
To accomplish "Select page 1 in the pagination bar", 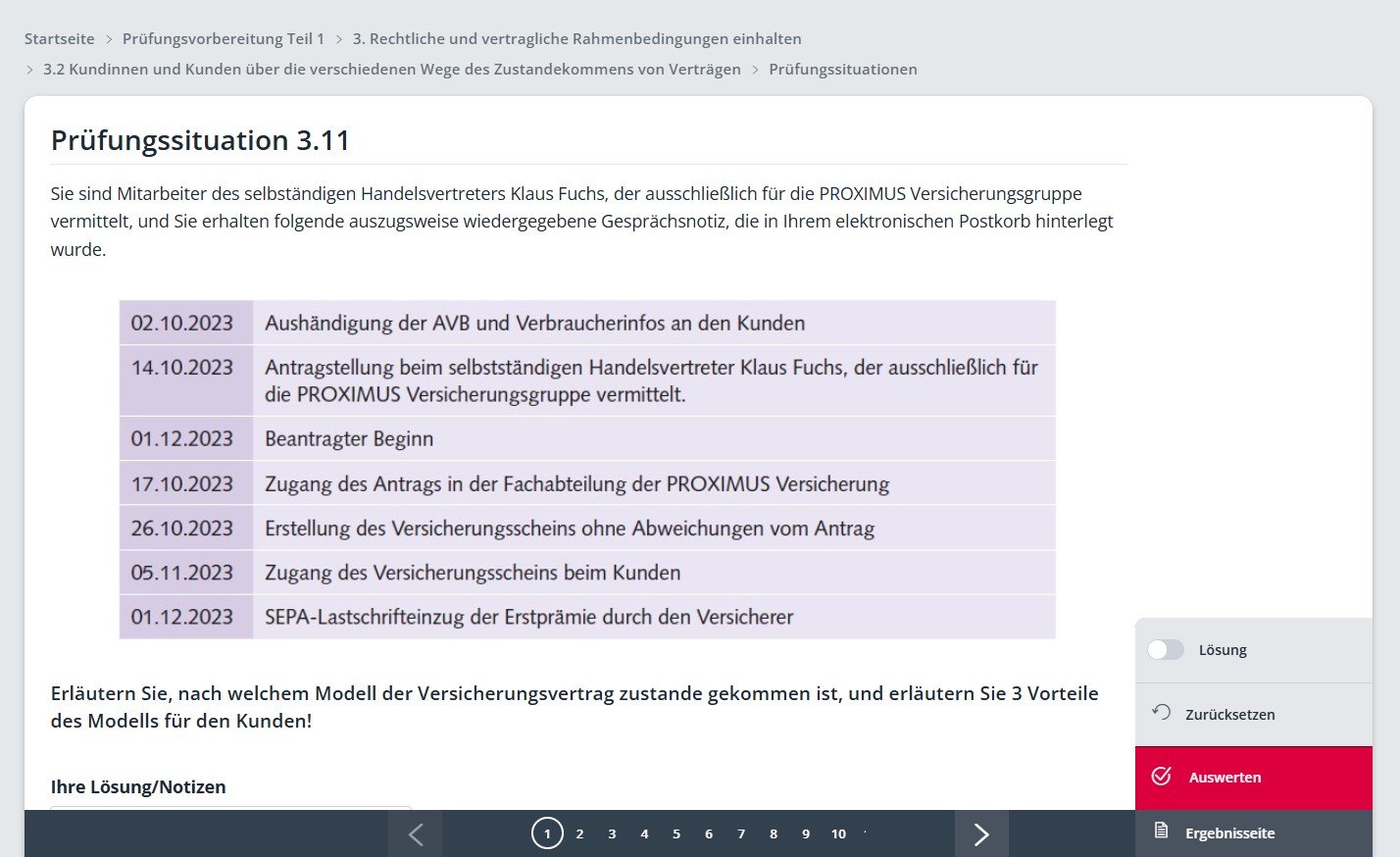I will coord(547,833).
